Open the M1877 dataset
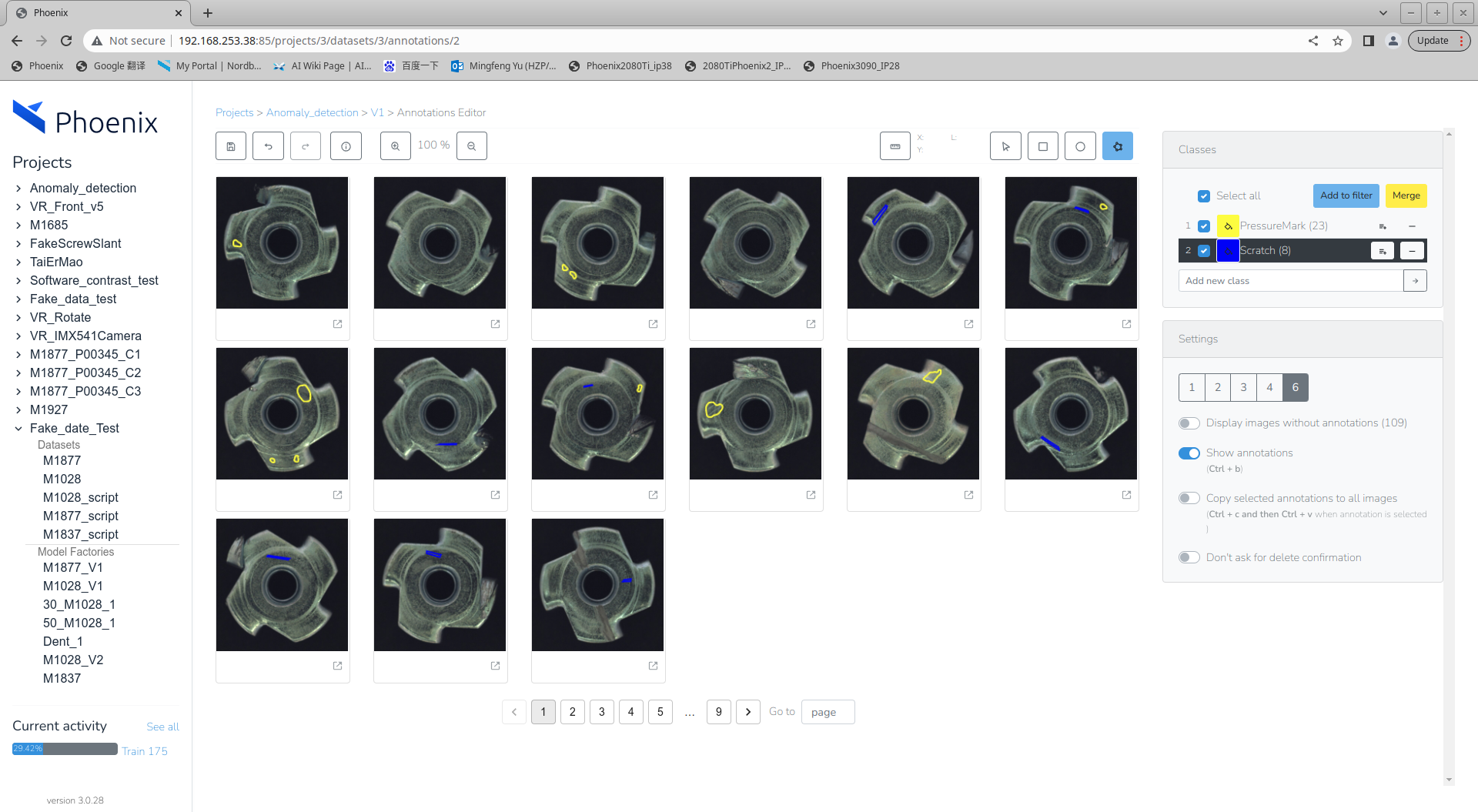 pos(62,460)
